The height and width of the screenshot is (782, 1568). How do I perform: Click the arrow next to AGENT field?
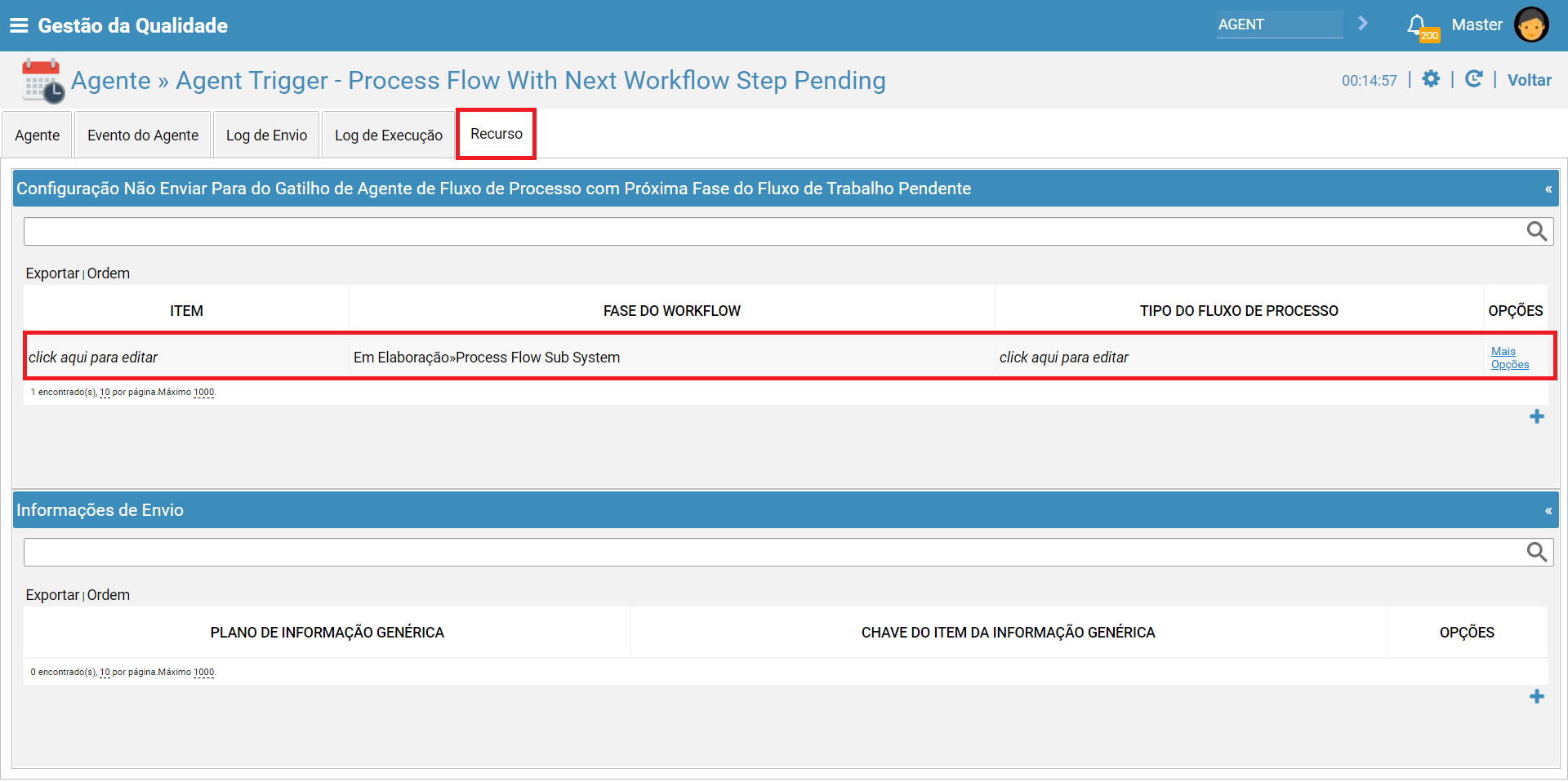coord(1362,24)
